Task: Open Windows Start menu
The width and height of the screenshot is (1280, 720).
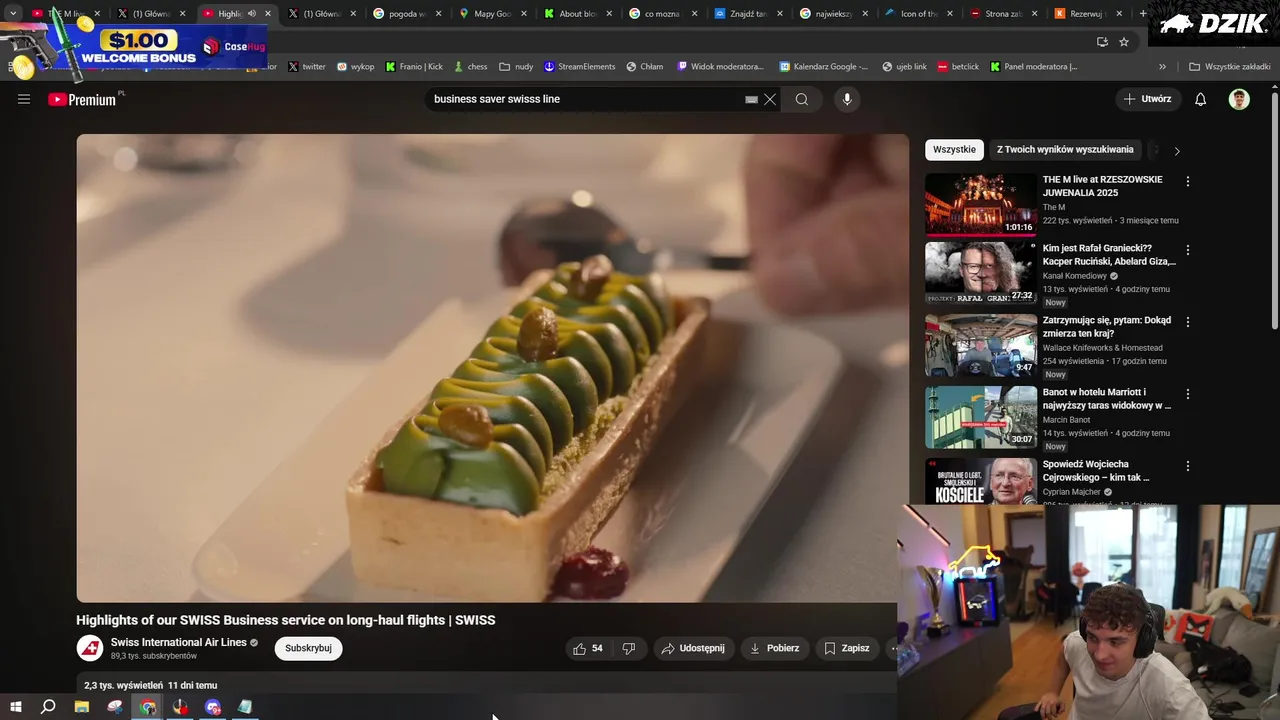Action: click(15, 707)
